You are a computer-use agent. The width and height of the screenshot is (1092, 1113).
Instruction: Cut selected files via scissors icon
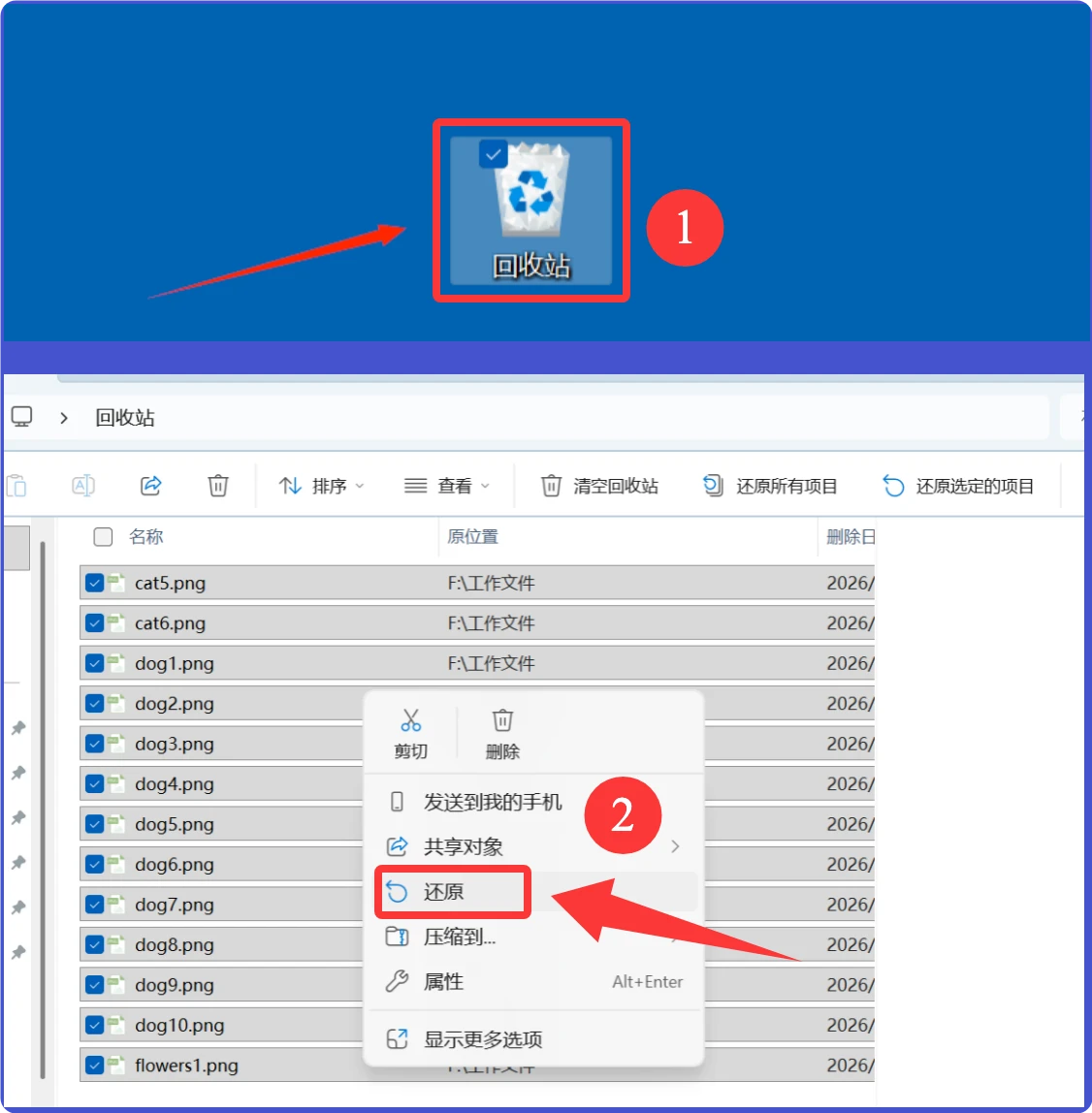coord(410,733)
